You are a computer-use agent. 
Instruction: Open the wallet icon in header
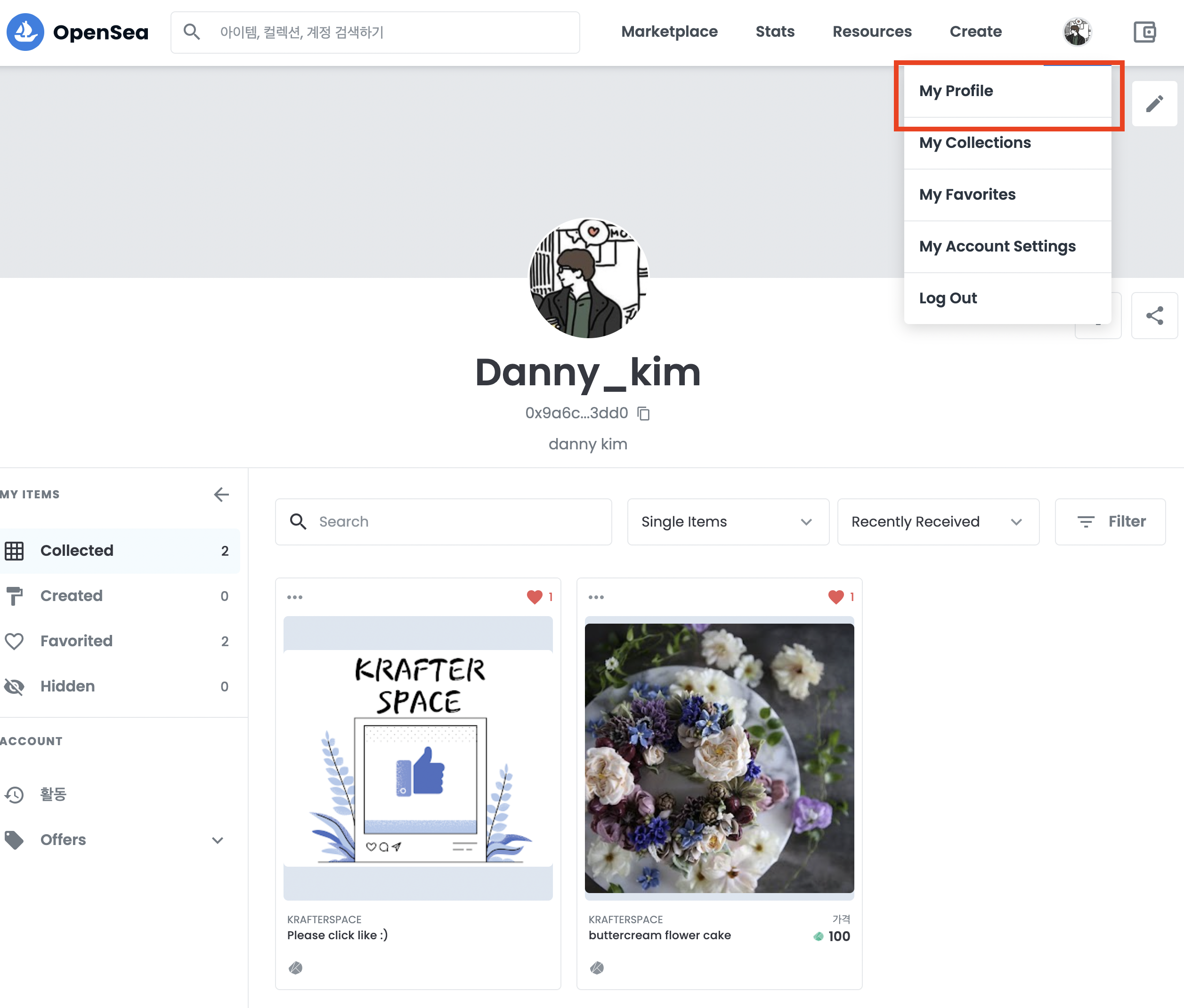point(1144,32)
